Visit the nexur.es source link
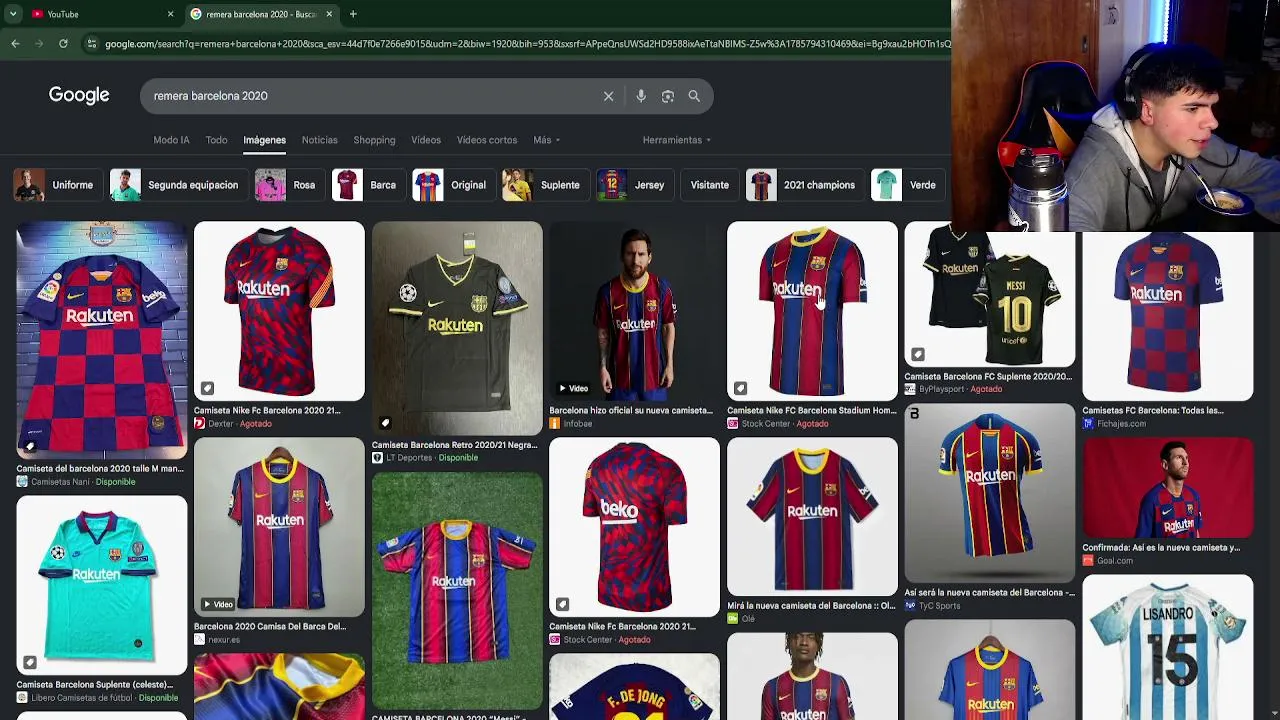 [224, 640]
